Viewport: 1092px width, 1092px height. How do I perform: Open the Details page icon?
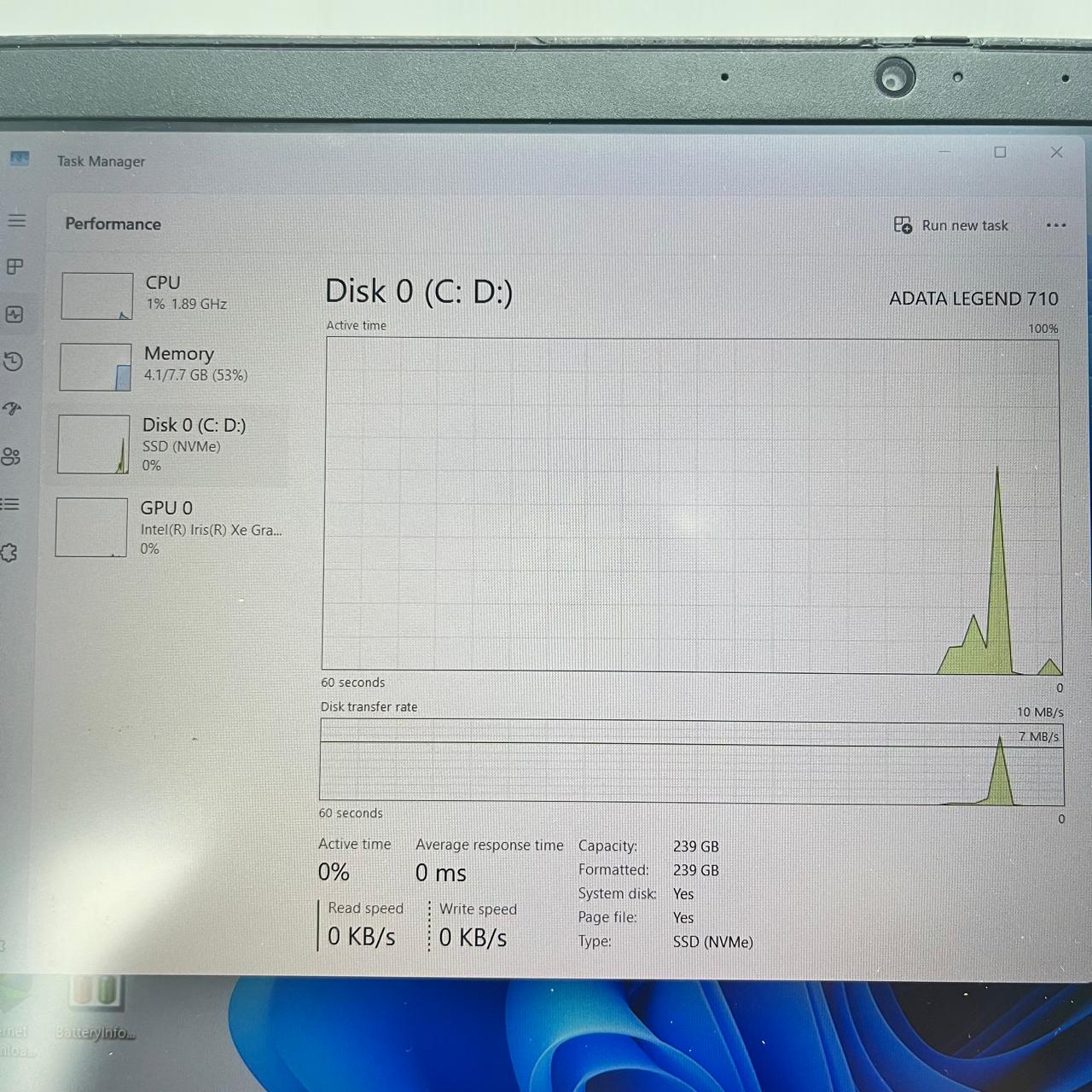click(10, 504)
